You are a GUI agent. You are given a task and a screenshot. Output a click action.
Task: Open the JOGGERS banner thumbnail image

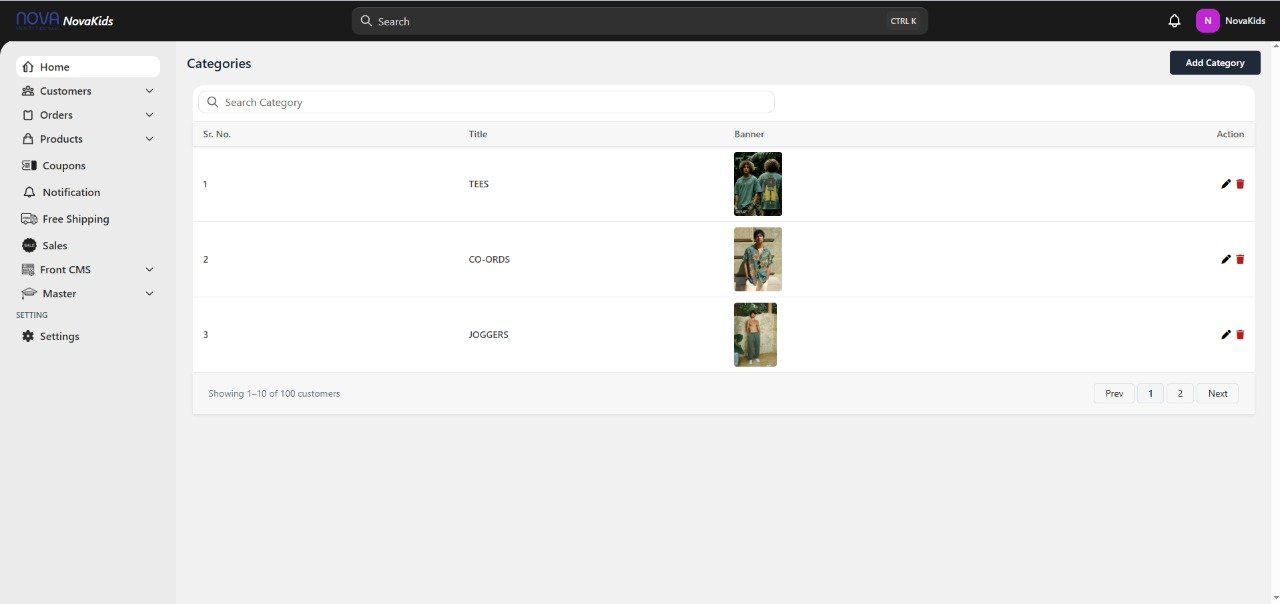click(755, 335)
